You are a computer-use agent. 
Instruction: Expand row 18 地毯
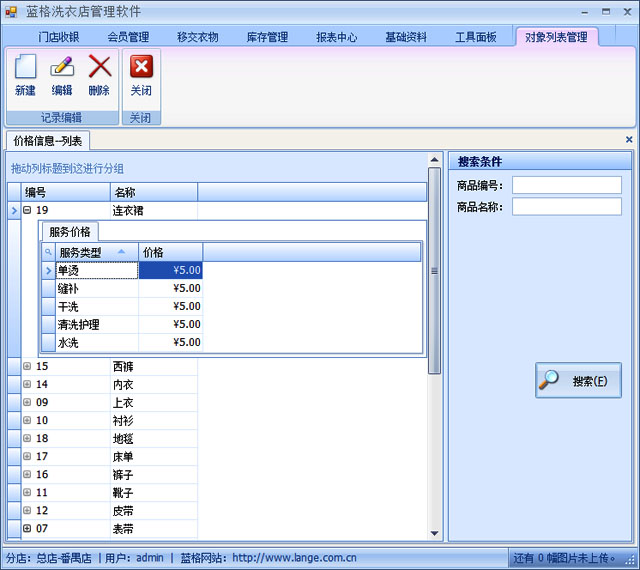(x=27, y=438)
